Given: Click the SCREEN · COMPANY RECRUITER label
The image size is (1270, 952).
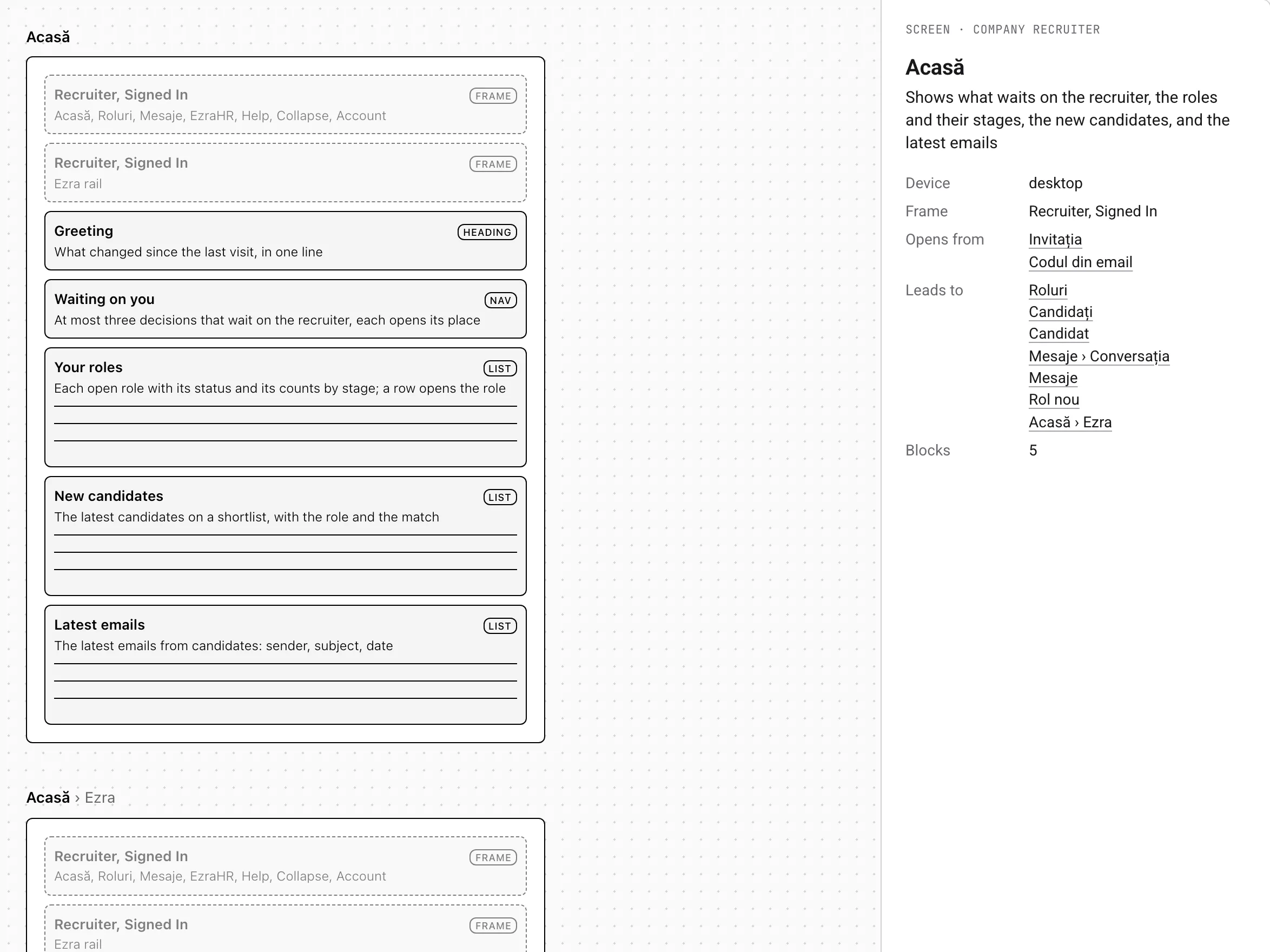Looking at the screenshot, I should click(1002, 30).
